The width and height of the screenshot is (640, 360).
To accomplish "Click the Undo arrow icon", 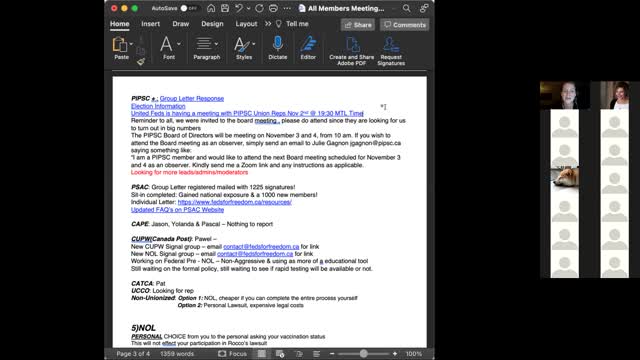I will click(x=239, y=8).
